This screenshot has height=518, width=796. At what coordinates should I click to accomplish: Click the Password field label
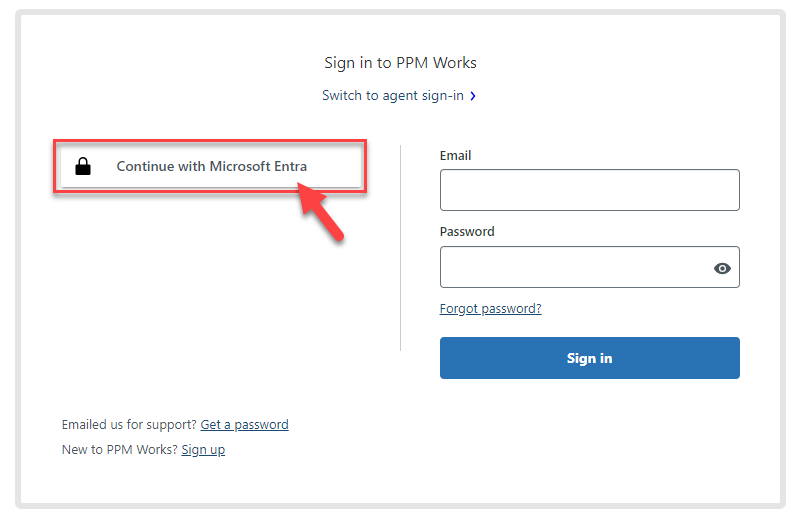467,232
